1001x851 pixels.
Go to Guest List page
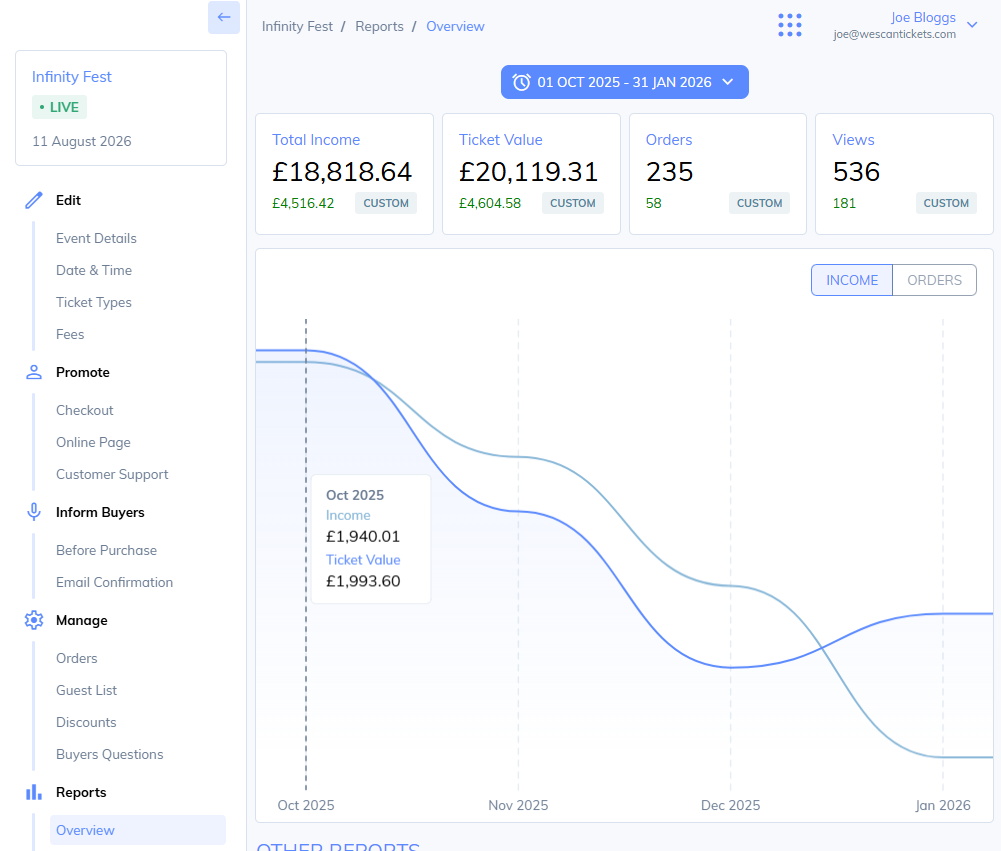click(86, 690)
